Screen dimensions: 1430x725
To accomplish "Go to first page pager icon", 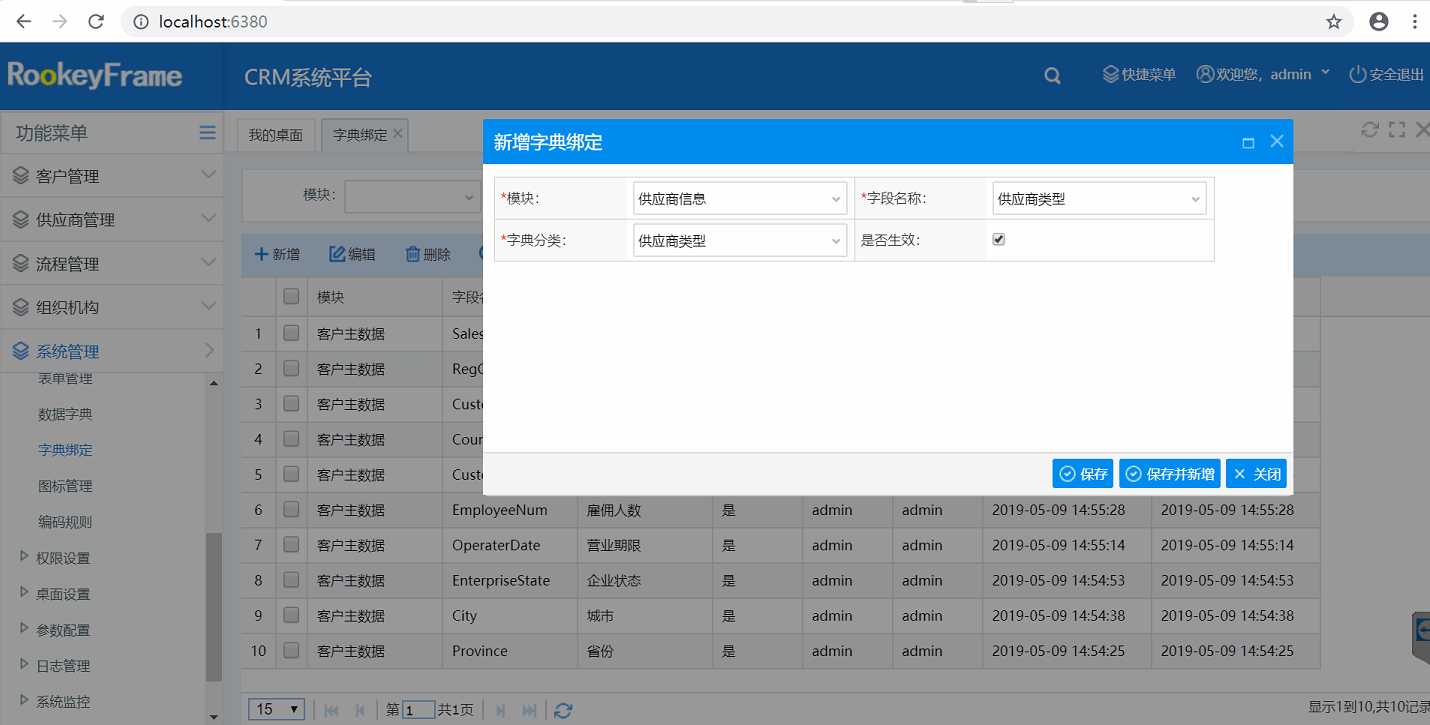I will click(331, 710).
